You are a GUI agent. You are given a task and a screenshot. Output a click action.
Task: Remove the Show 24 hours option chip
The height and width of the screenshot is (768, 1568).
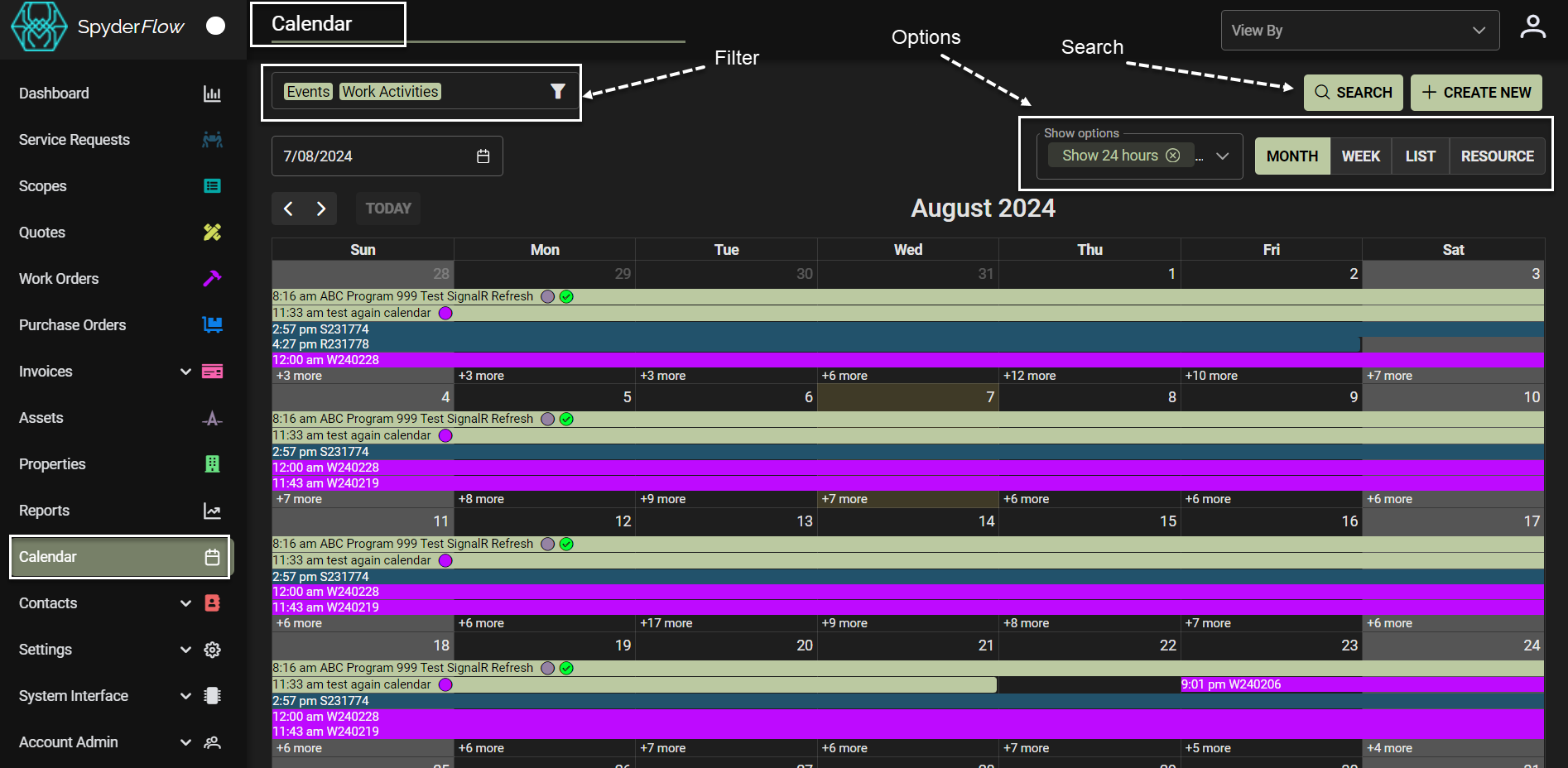1173,156
